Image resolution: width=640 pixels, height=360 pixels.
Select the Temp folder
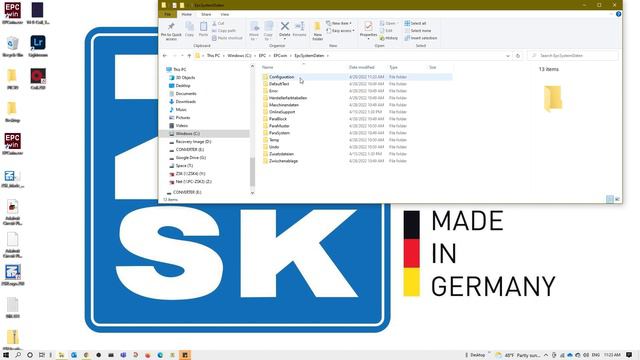click(274, 140)
